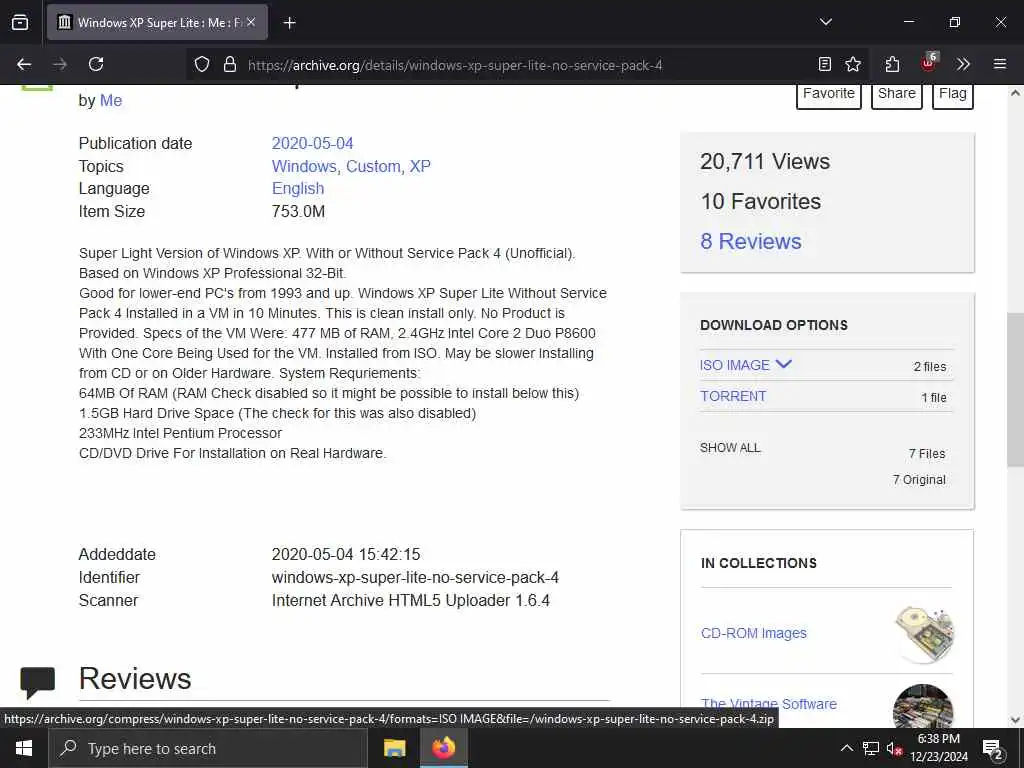
Task: Select Internet Archive HTML5 Uploader 1.6.4 text
Action: point(411,600)
